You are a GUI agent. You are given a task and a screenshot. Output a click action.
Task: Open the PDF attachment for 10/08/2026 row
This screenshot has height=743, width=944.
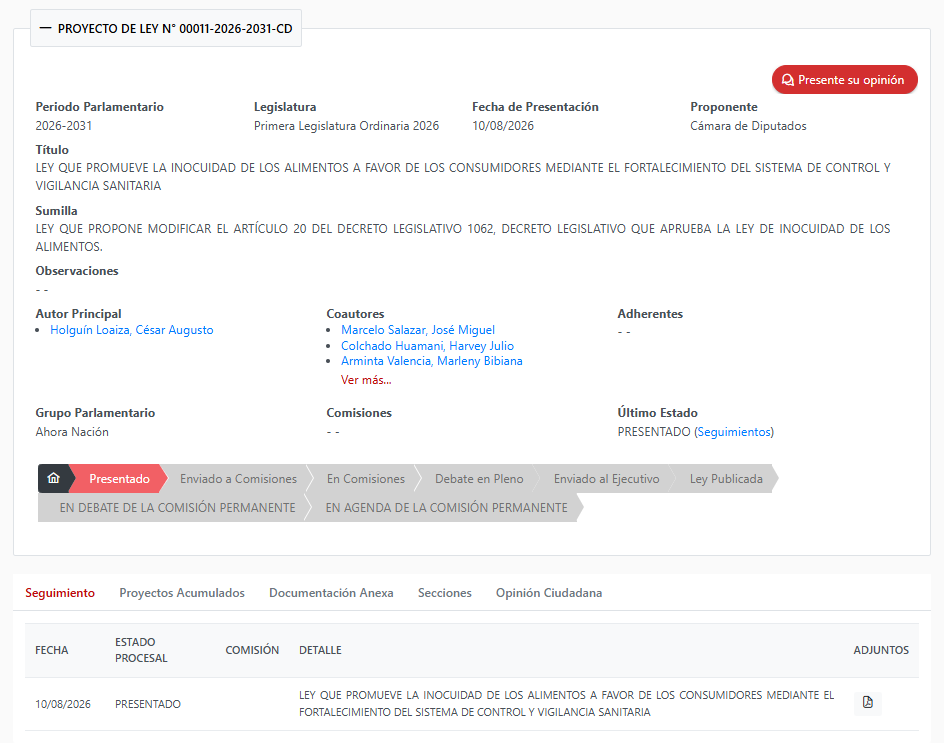pyautogui.click(x=868, y=703)
